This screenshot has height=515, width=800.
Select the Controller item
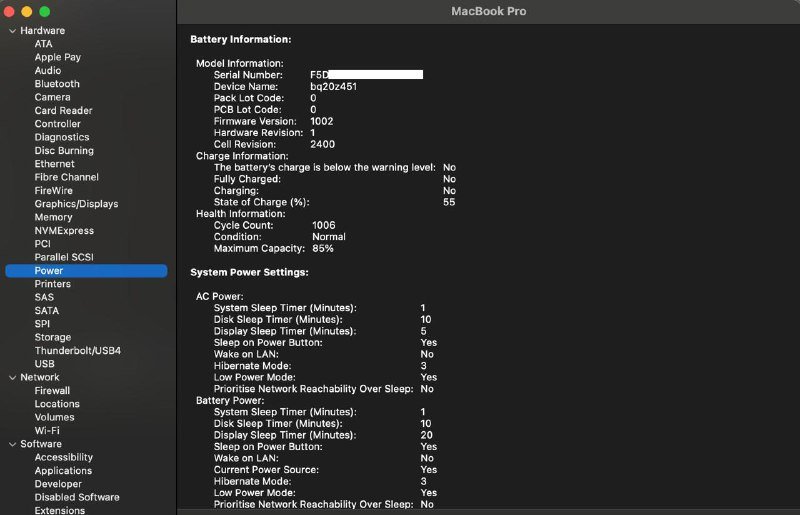(58, 124)
